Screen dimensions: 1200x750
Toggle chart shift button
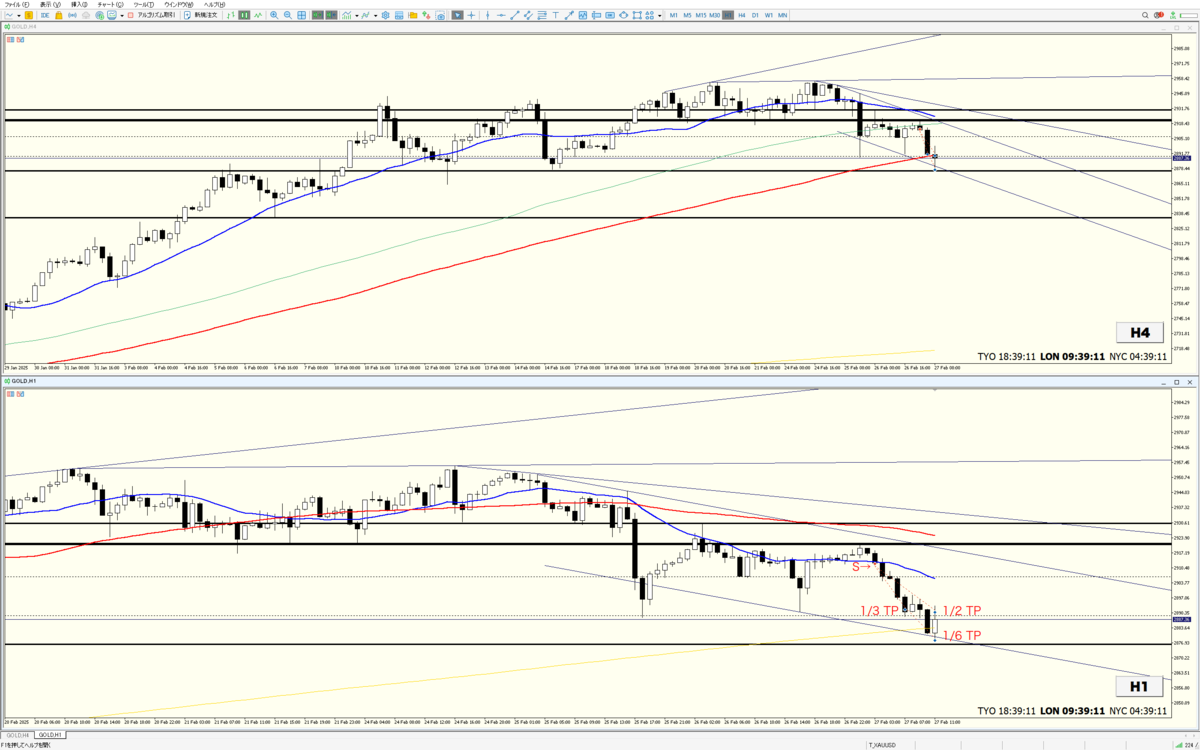click(x=331, y=15)
